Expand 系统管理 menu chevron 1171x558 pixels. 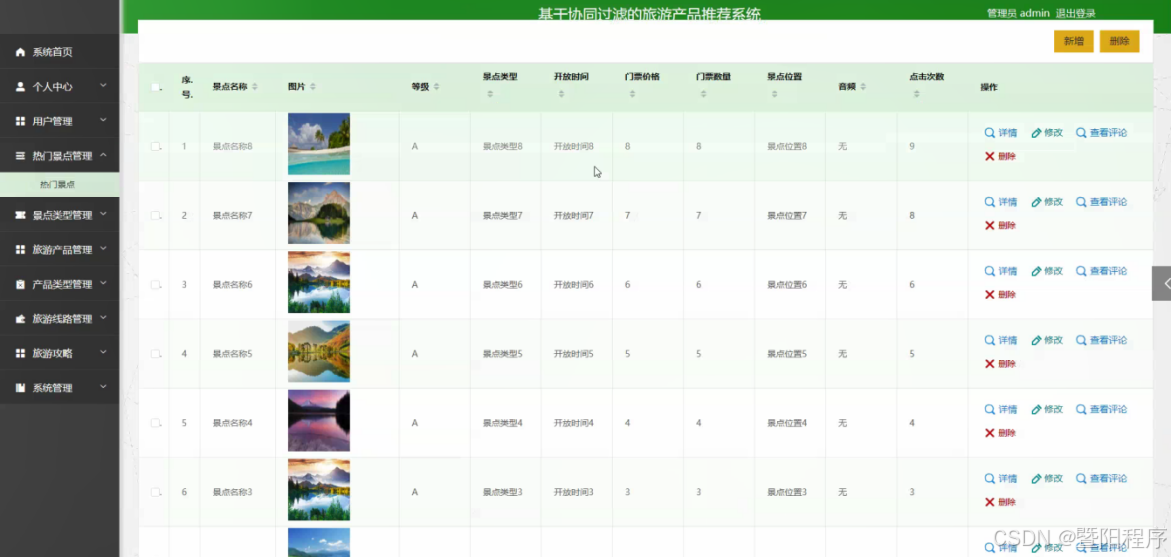[x=103, y=388]
